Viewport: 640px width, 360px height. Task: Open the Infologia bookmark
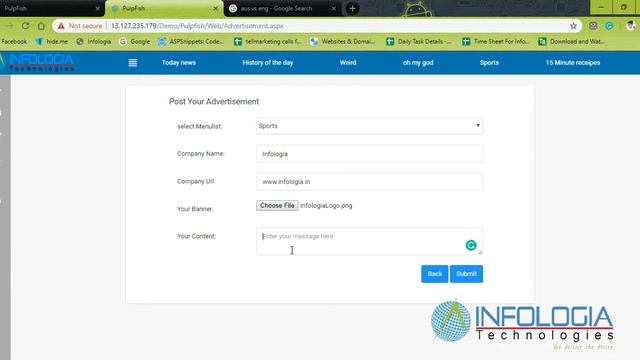point(93,41)
